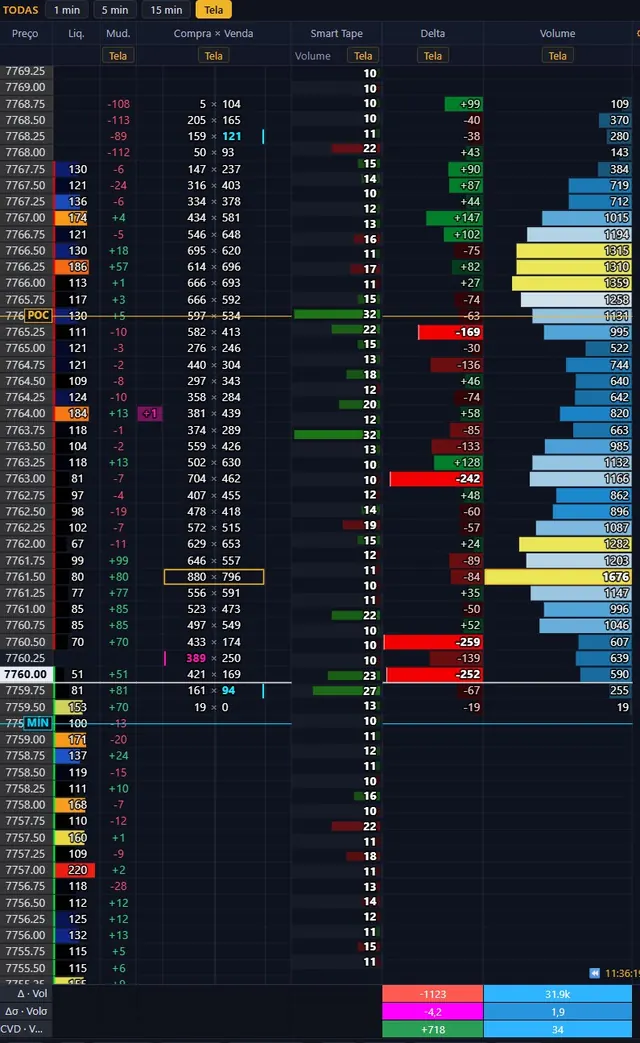Click the highlighted current price 7760.00
The width and height of the screenshot is (640, 1043).
pyautogui.click(x=25, y=674)
